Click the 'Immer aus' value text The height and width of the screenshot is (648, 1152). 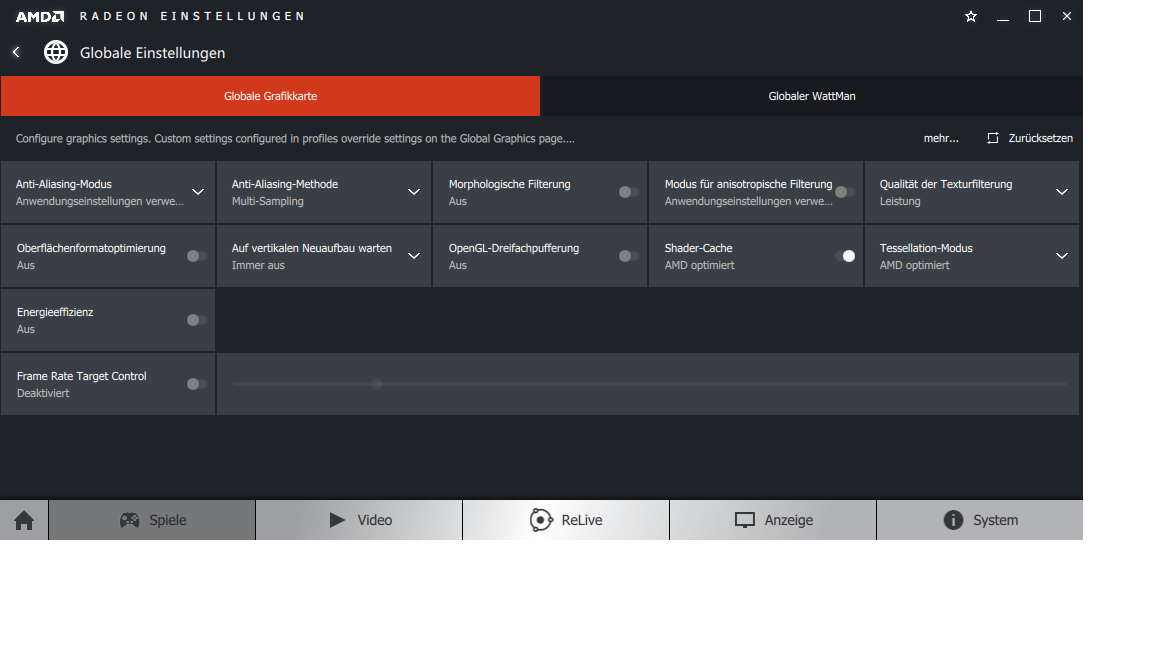pos(258,265)
